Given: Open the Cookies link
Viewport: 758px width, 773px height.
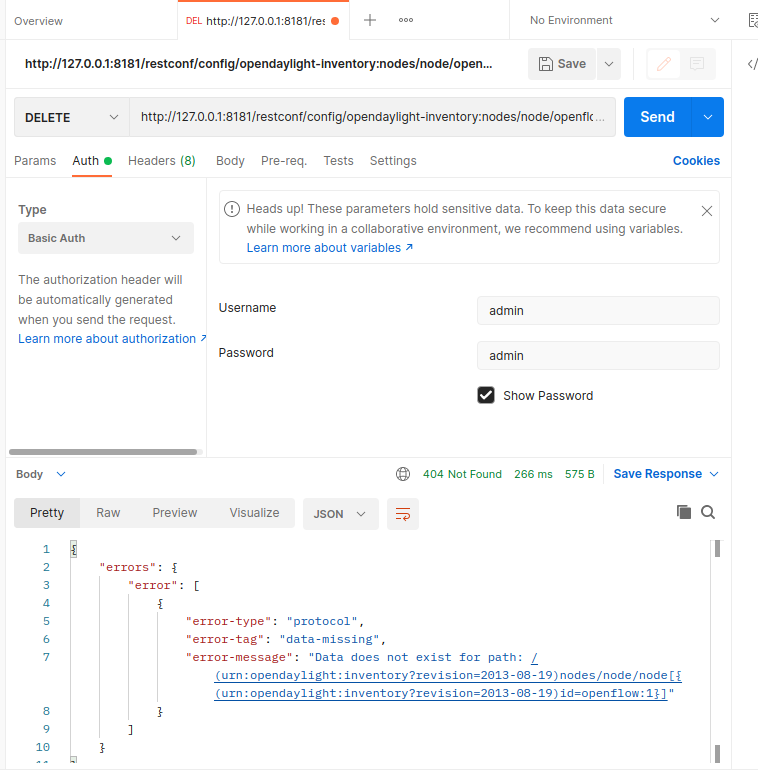Looking at the screenshot, I should click(696, 161).
